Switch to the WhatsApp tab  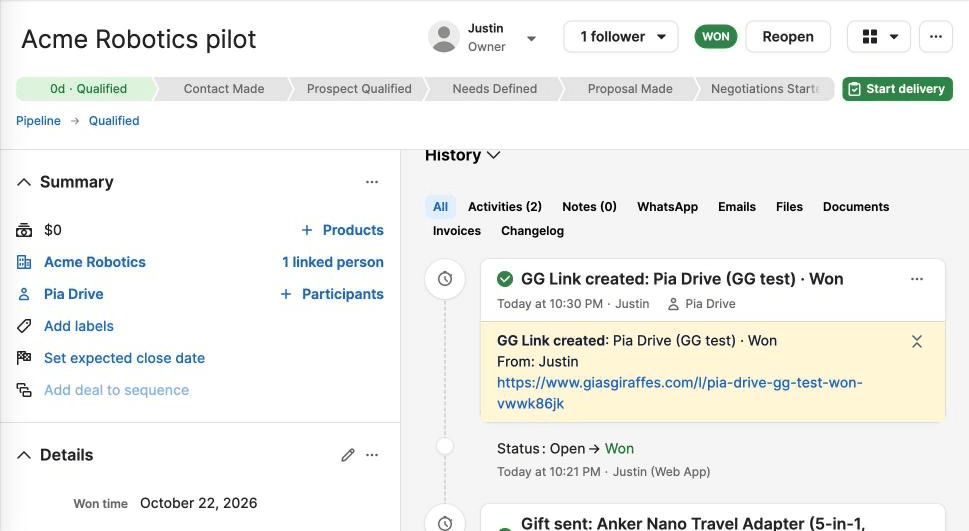tap(667, 207)
